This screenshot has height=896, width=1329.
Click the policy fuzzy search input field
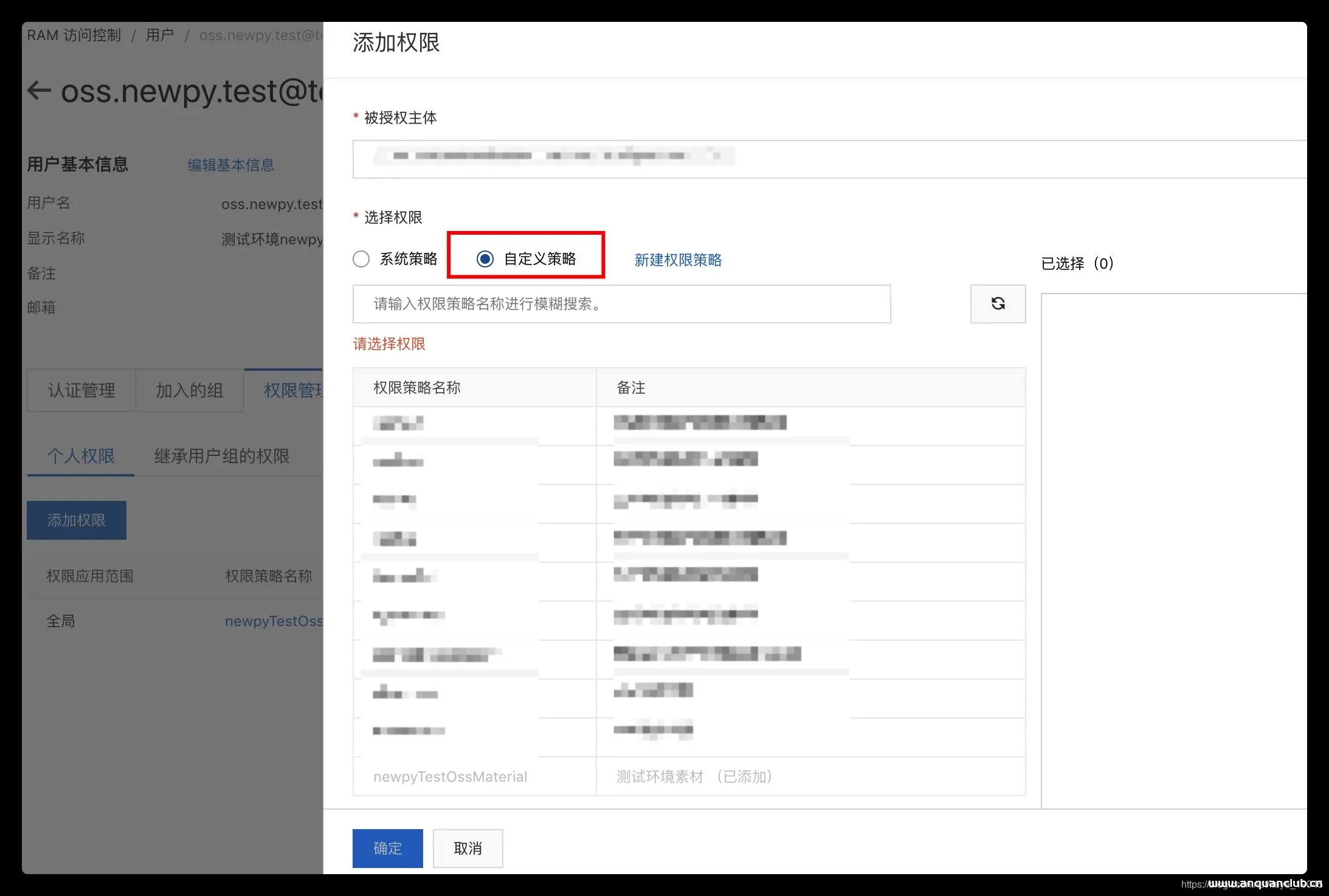coord(621,304)
